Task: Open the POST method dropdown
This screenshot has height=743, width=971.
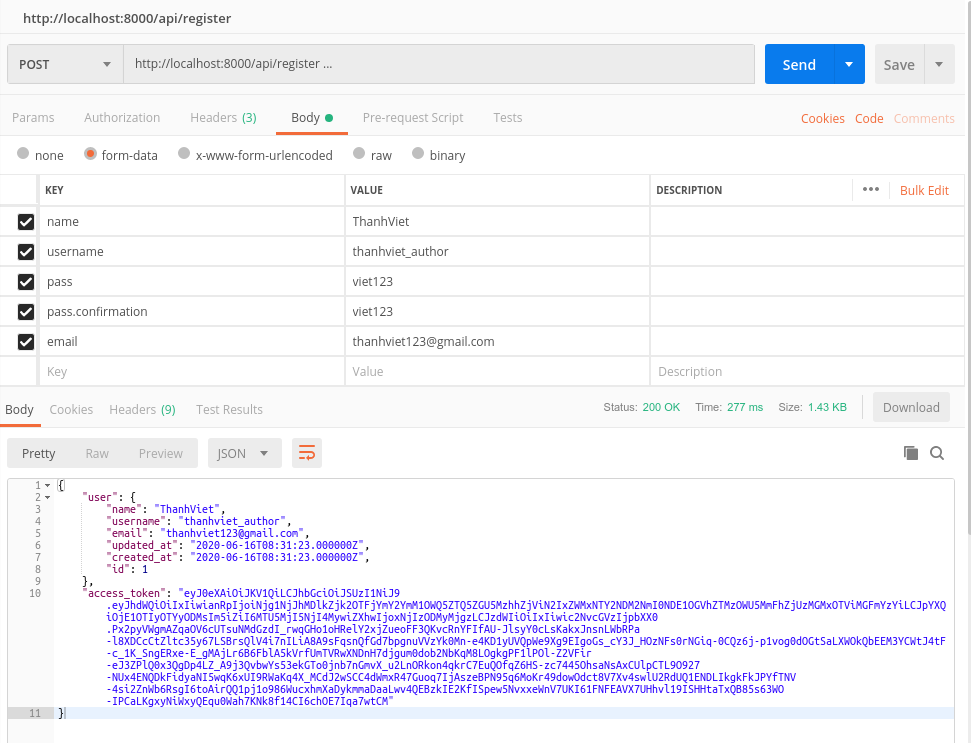Action: [64, 64]
